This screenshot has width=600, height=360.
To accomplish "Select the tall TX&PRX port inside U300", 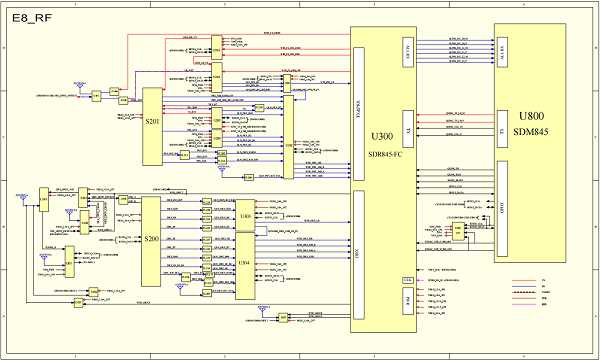I will (x=359, y=114).
